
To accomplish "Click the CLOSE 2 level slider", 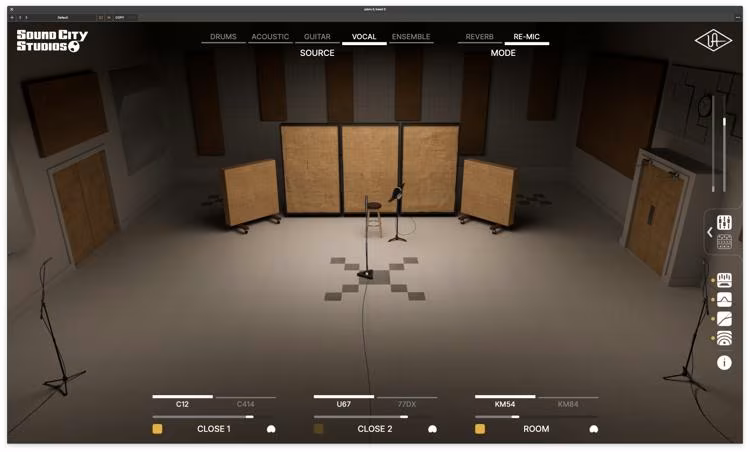I will coord(375,417).
